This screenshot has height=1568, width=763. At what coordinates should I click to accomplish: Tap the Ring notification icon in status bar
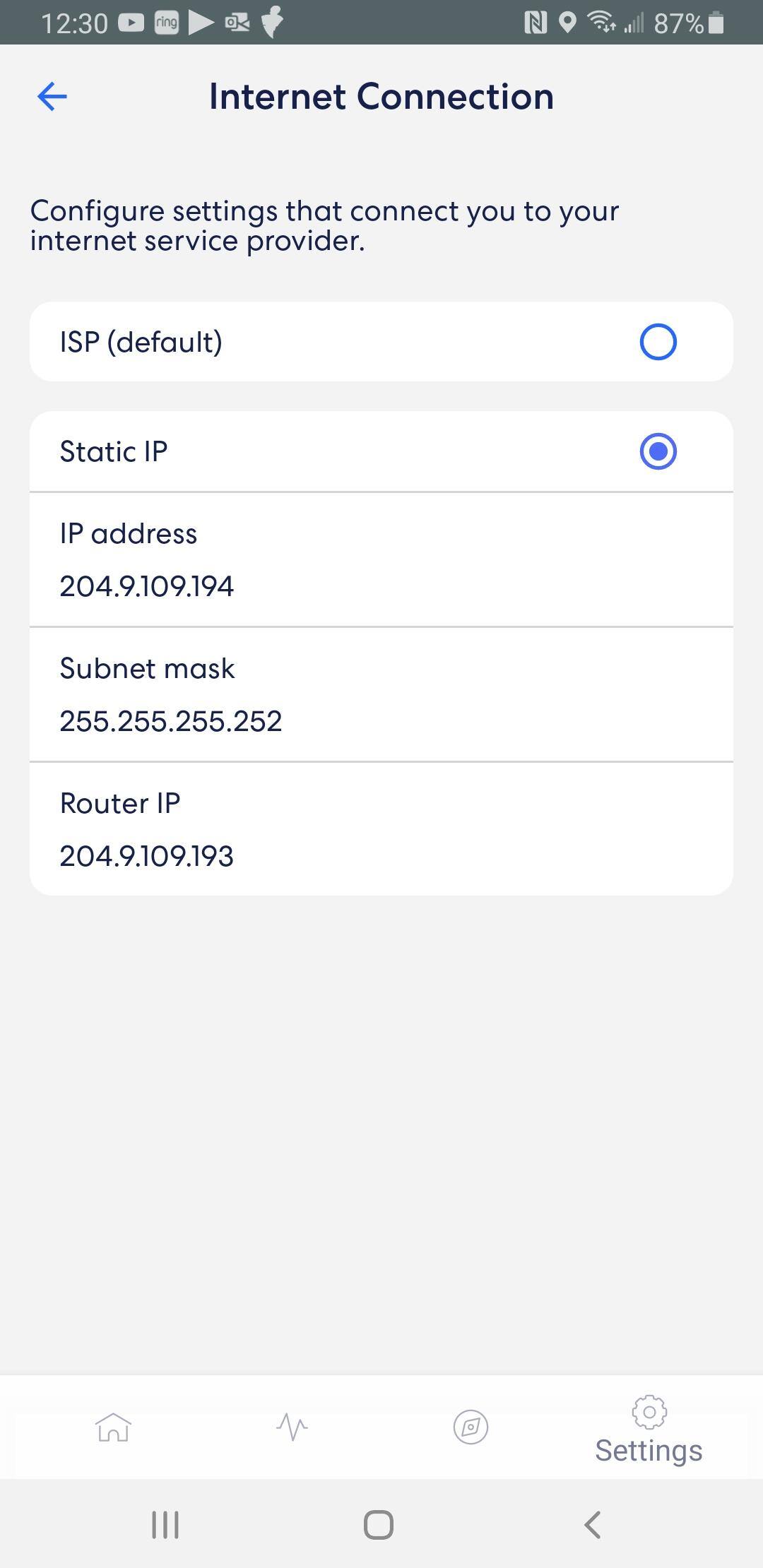click(167, 23)
